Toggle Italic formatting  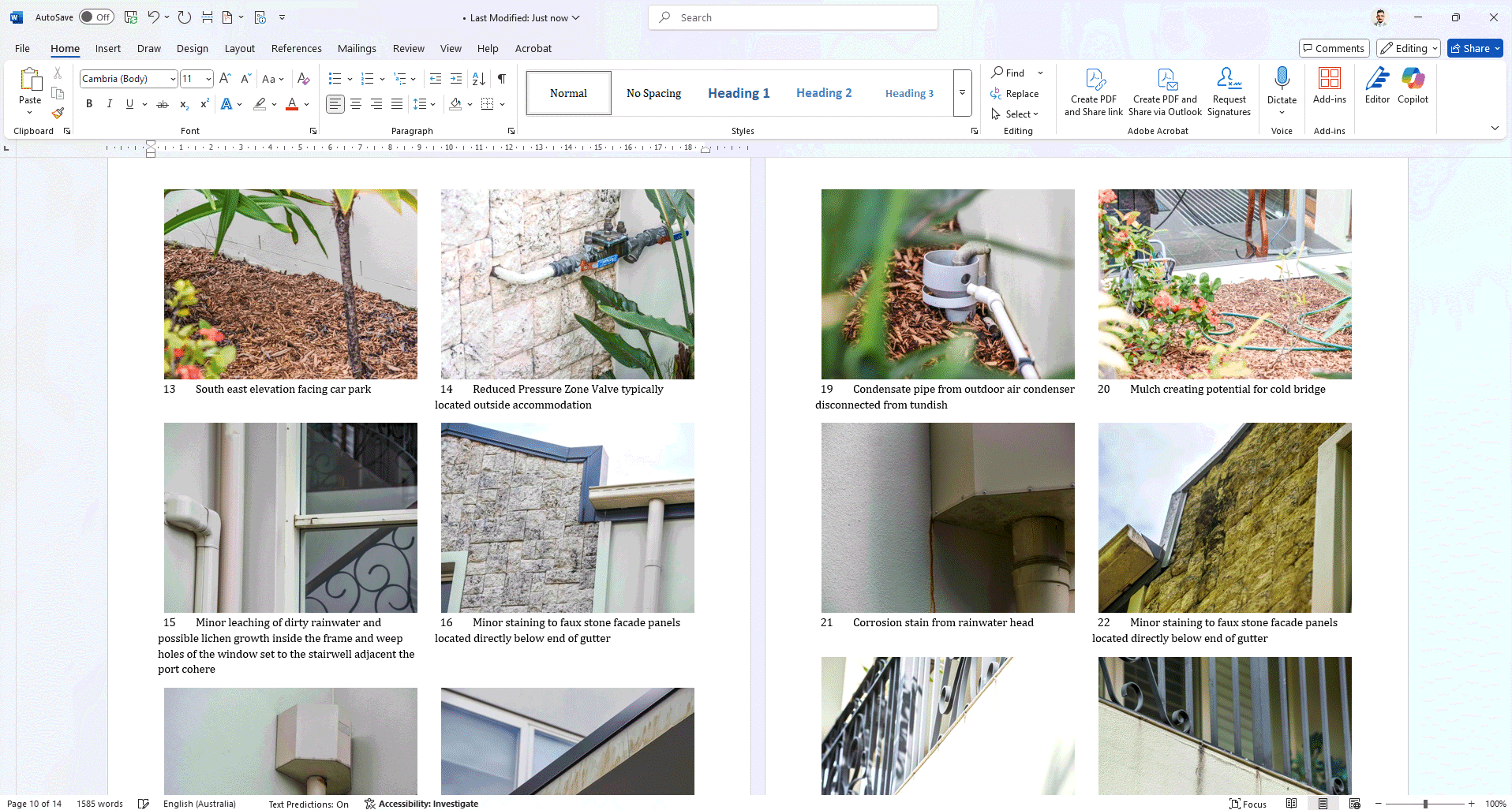coord(110,104)
